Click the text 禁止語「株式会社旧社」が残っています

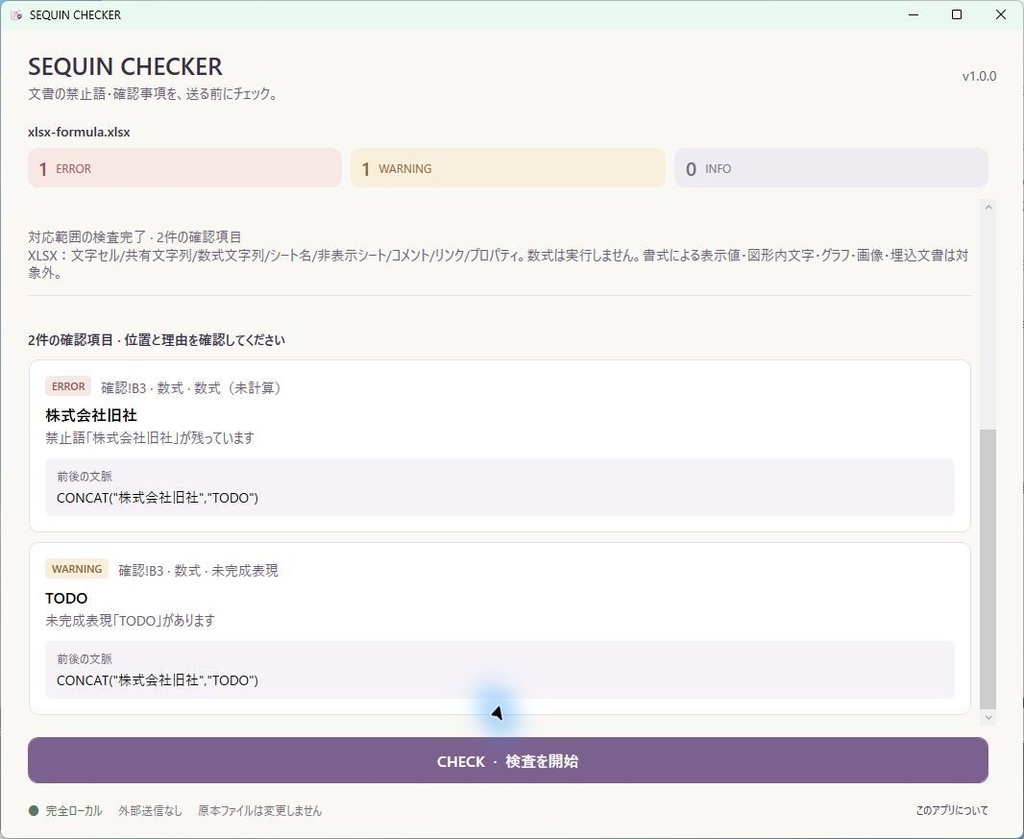150,438
